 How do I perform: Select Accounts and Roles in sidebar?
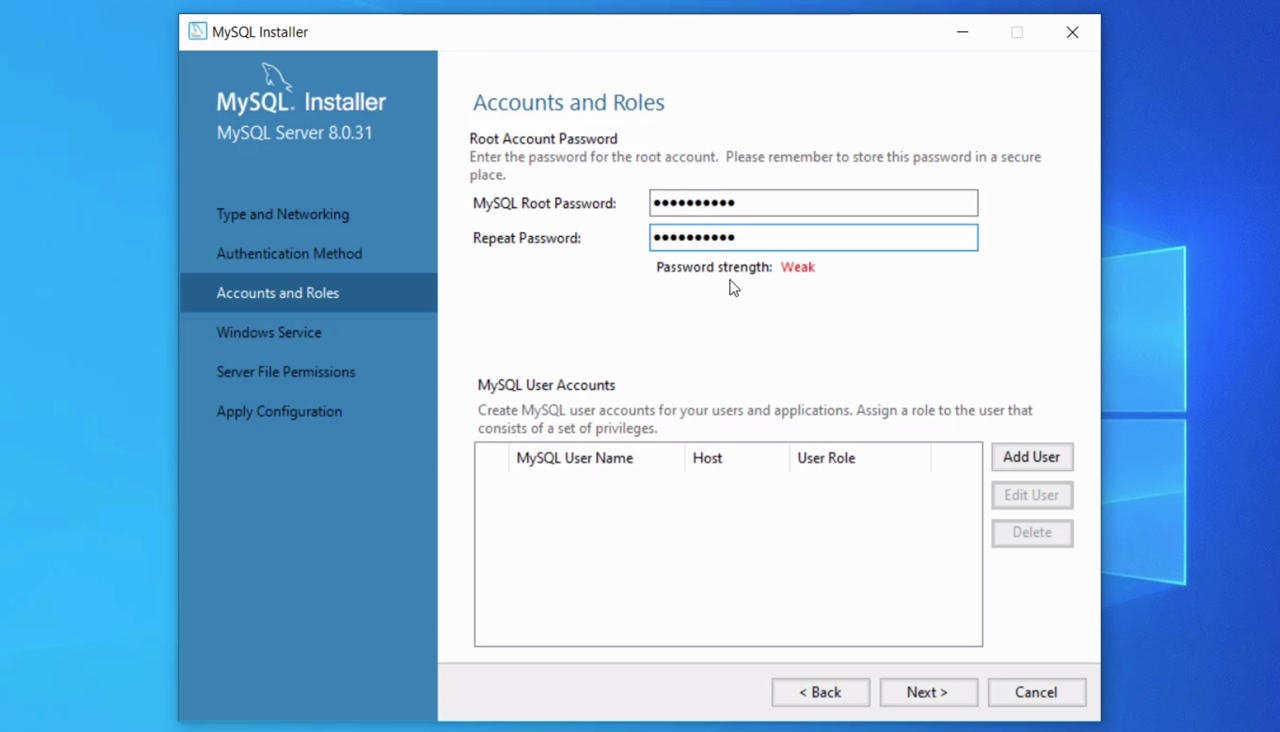[x=278, y=293]
